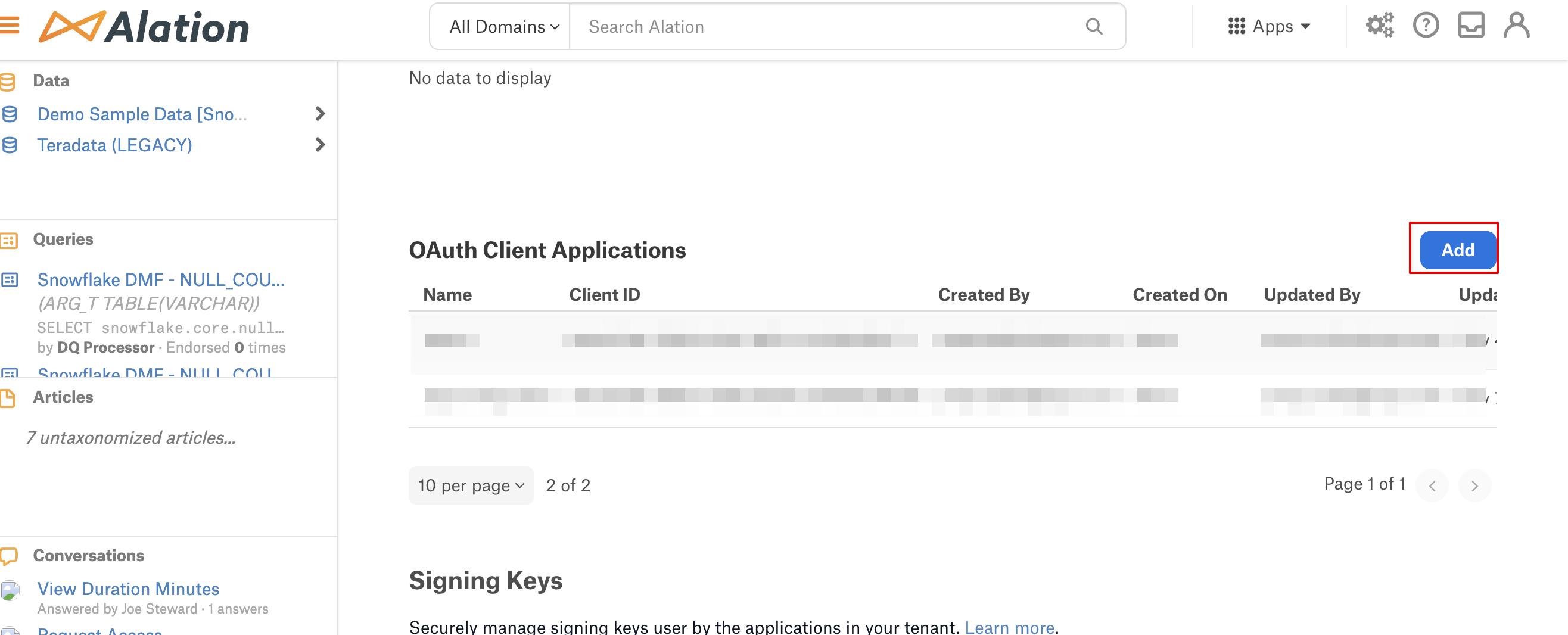Image resolution: width=1568 pixels, height=635 pixels.
Task: Change the 10 per page dropdown
Action: 471,485
